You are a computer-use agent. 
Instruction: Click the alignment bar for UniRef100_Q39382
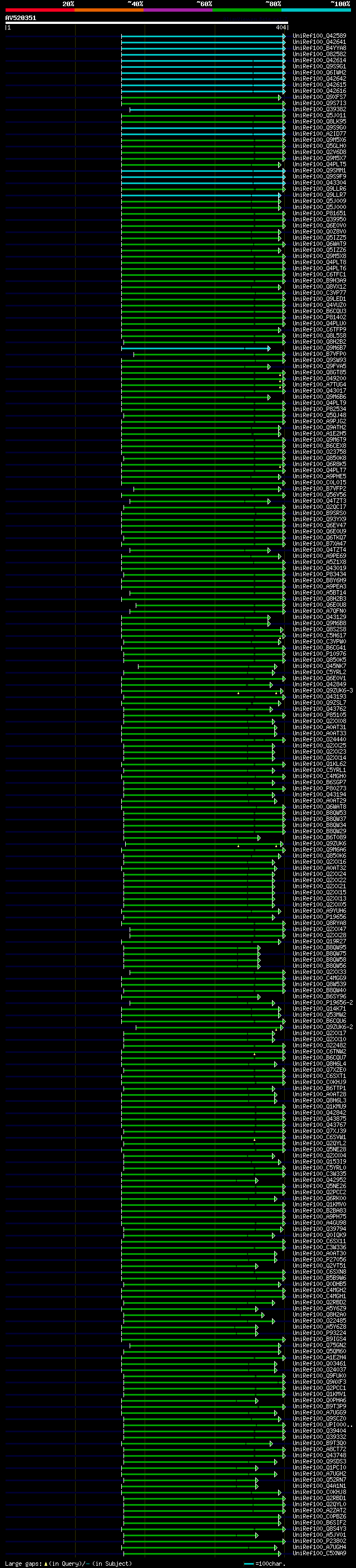coord(207,110)
